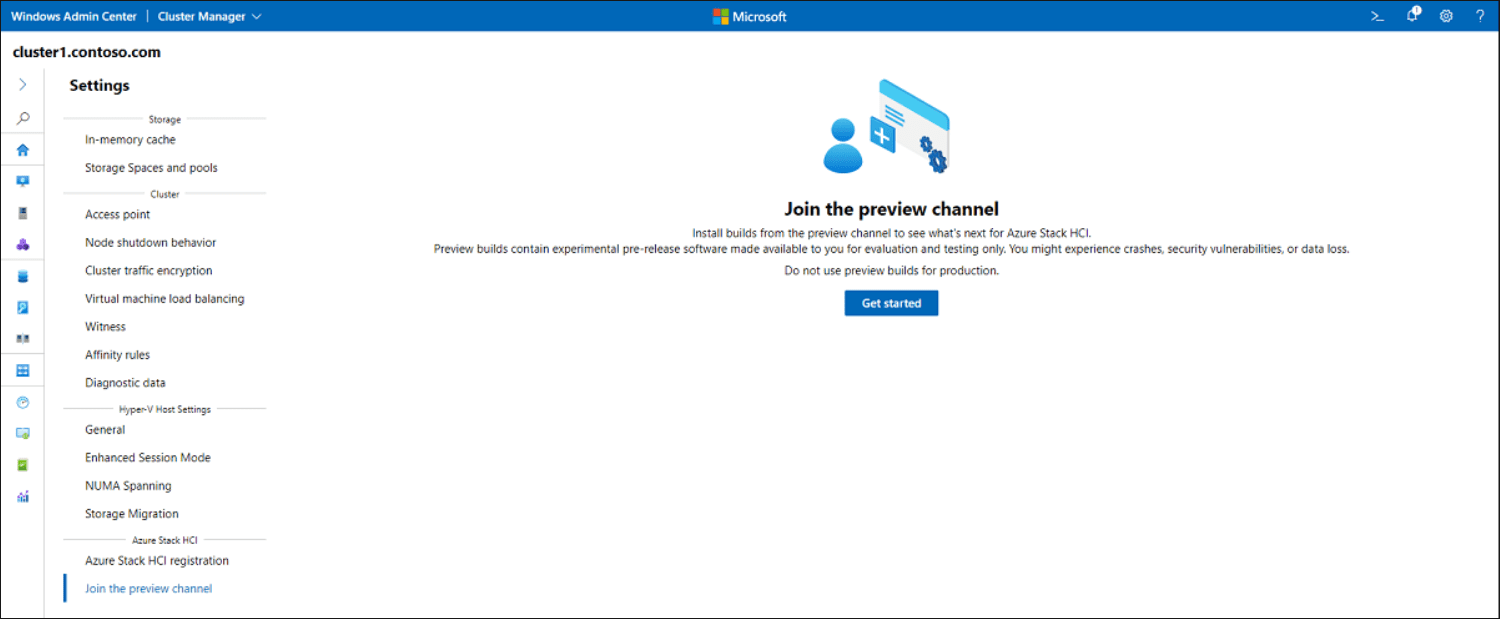
Task: Click the cluster1.contoso.com cluster name
Action: pyautogui.click(x=87, y=52)
